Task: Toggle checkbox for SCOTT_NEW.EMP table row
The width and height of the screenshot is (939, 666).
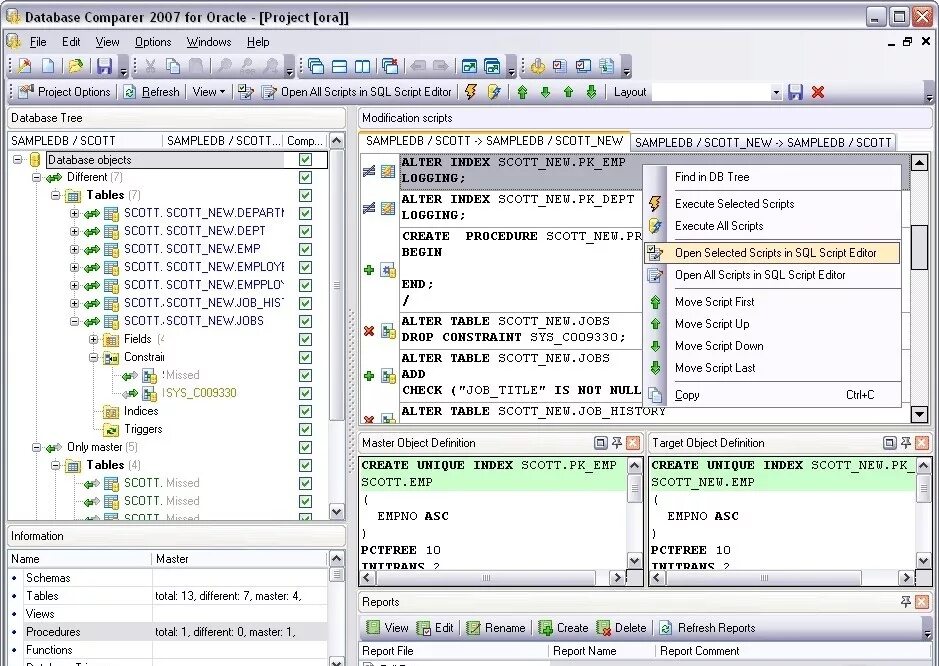Action: tap(305, 249)
